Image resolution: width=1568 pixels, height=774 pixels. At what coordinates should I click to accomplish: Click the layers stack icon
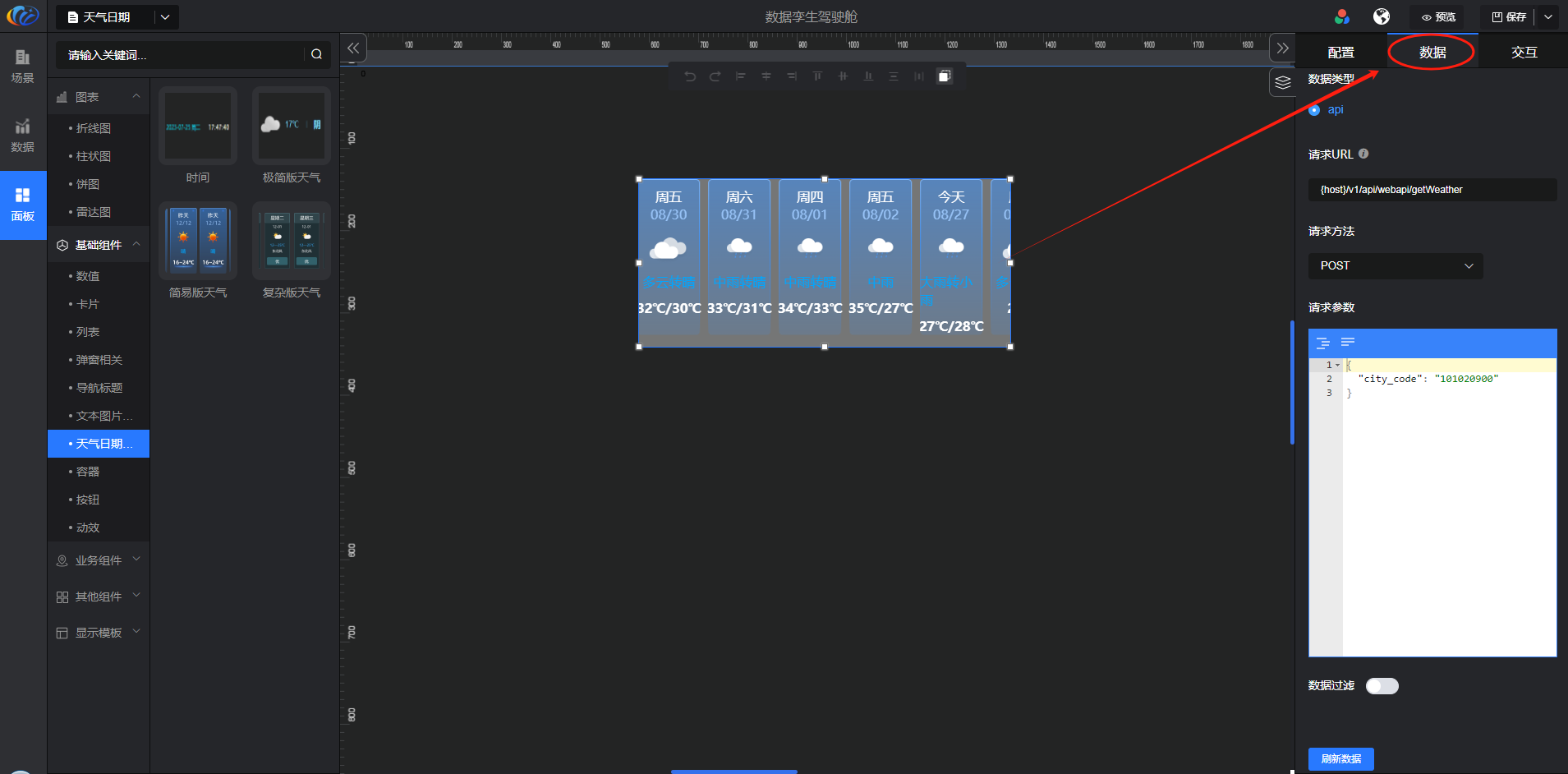[1282, 82]
